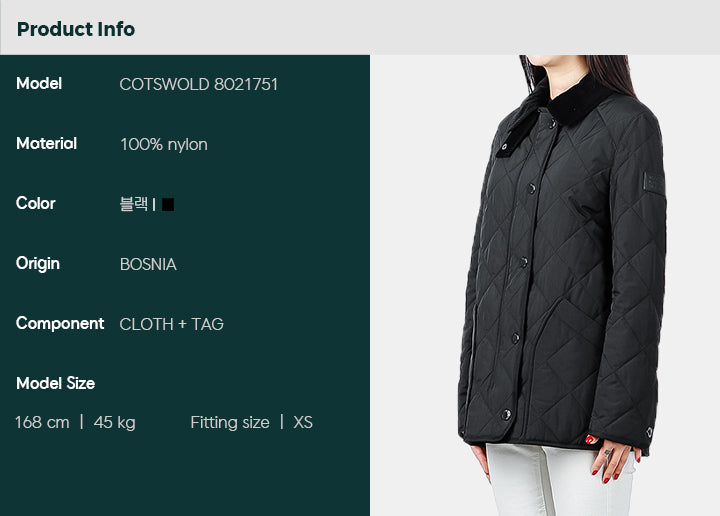
Task: Click the sleeve logo patch on jacket
Action: (x=654, y=184)
